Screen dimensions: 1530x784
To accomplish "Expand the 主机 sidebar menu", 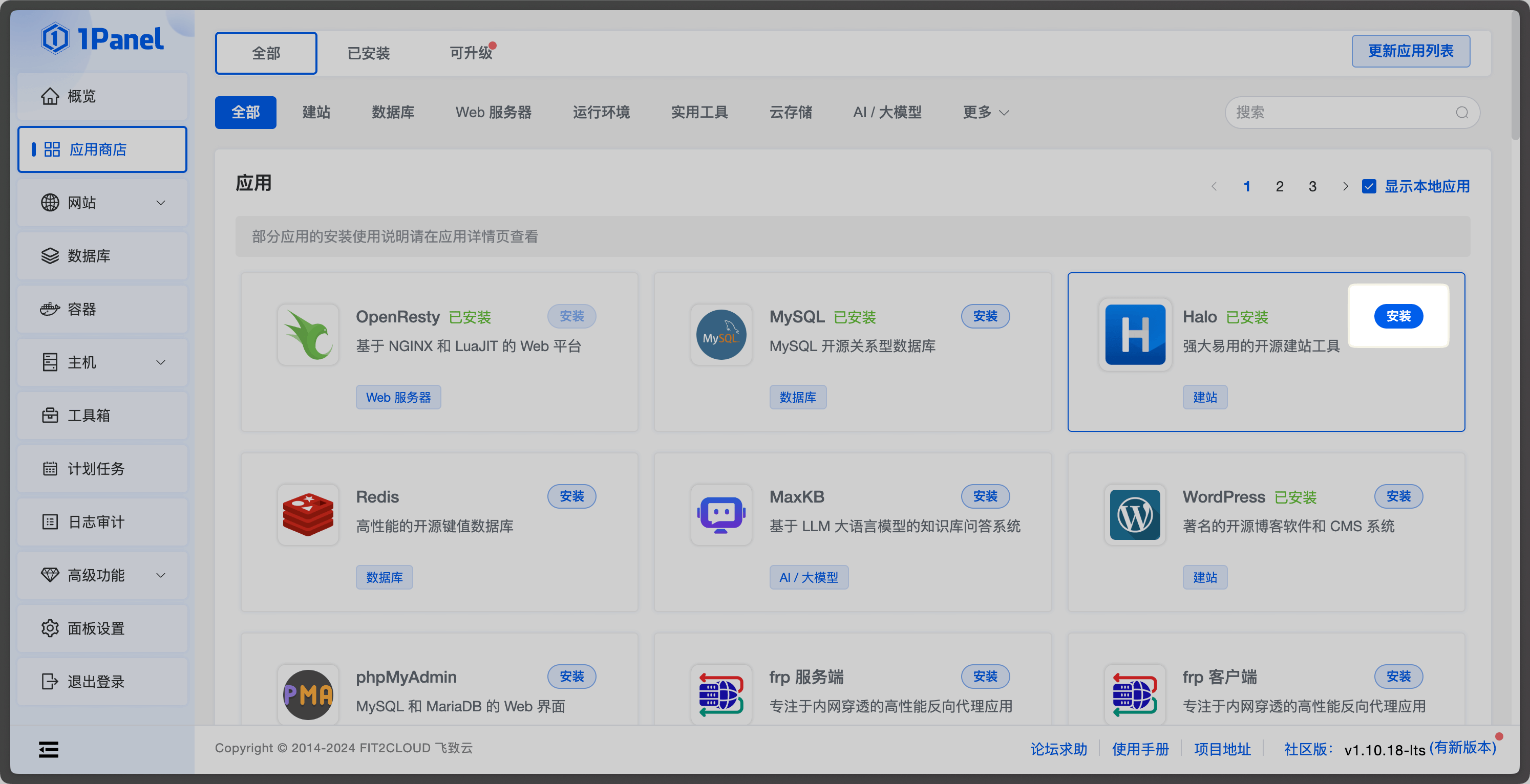I will (102, 363).
